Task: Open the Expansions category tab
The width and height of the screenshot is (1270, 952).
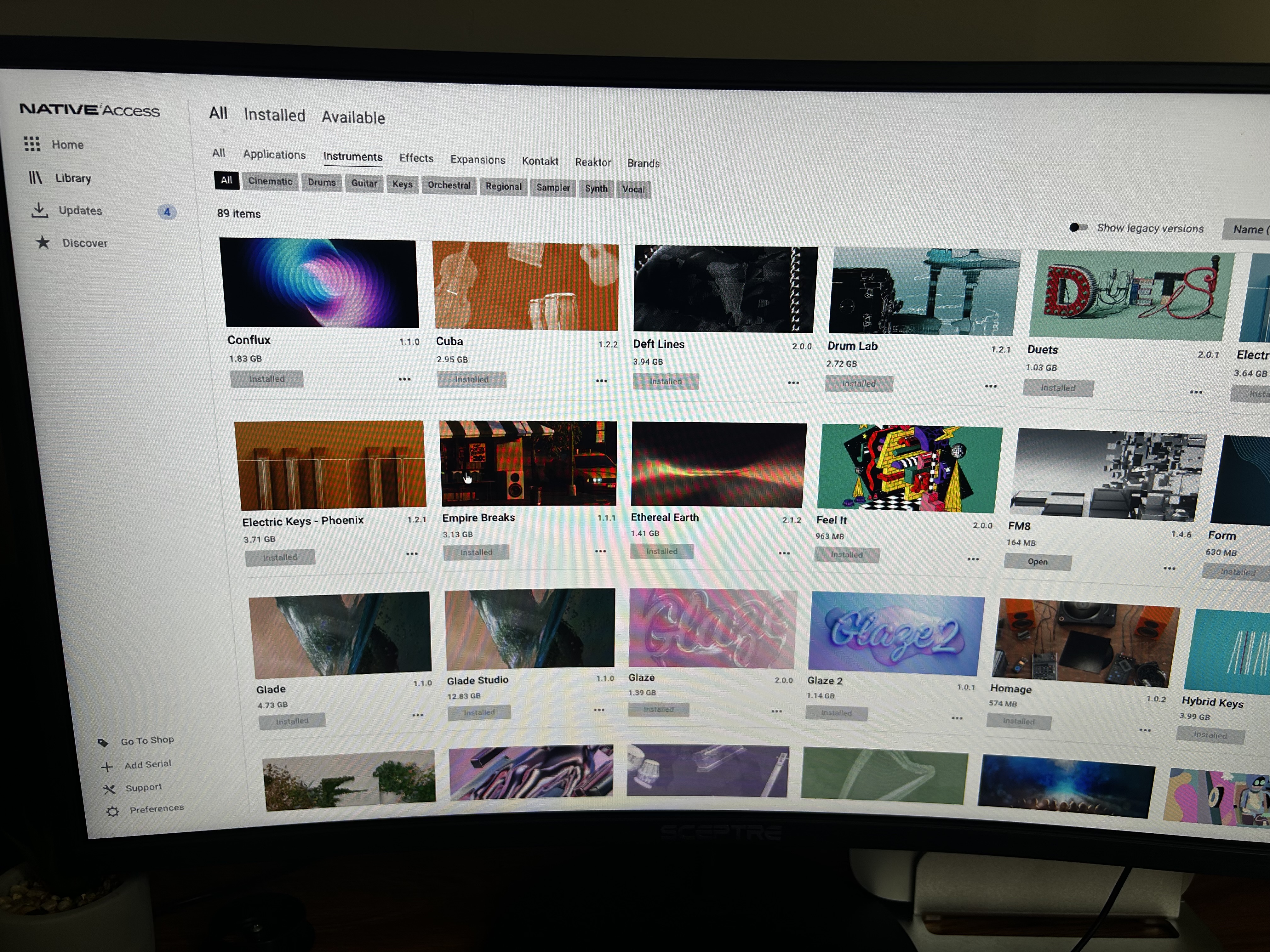Action: click(x=478, y=160)
